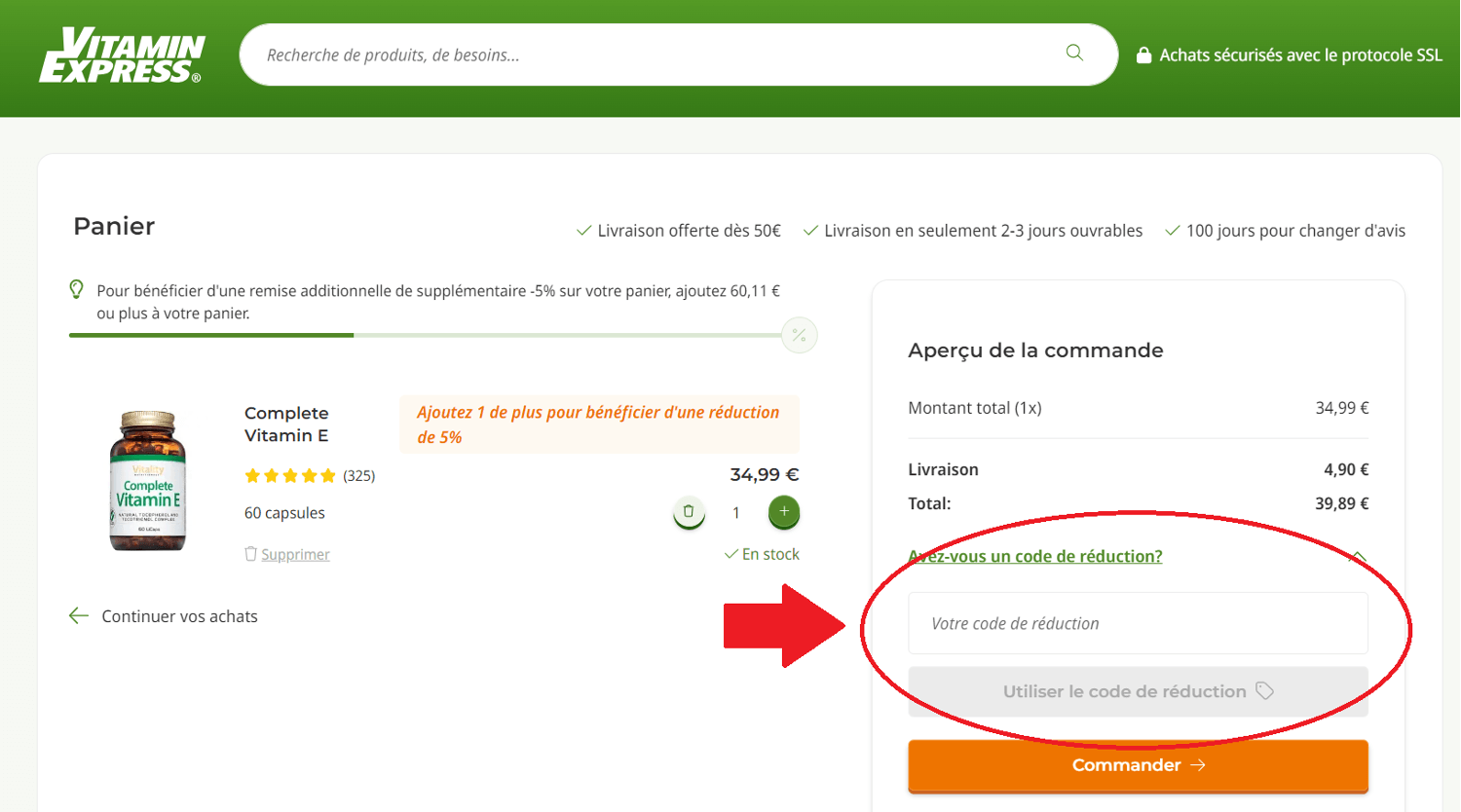Click the 'En stock' status
Screen dimensions: 1461x812
pyautogui.click(x=762, y=554)
